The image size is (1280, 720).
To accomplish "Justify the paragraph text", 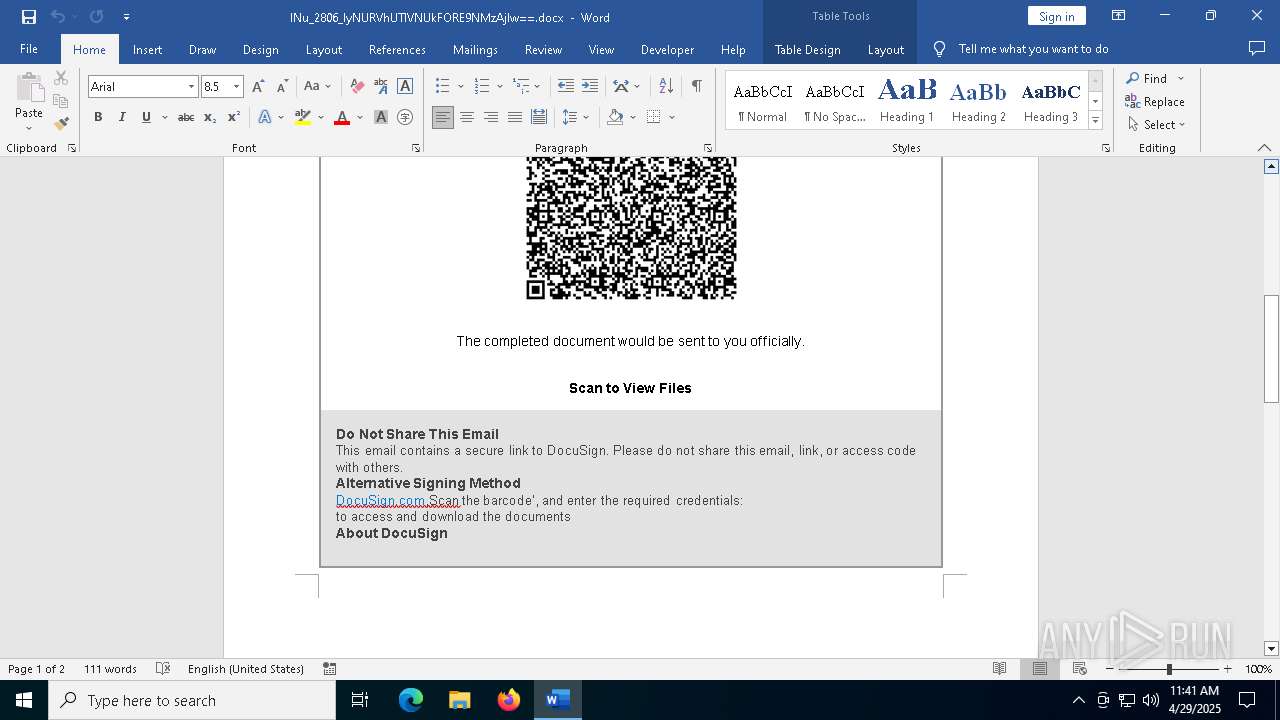I will 515,118.
